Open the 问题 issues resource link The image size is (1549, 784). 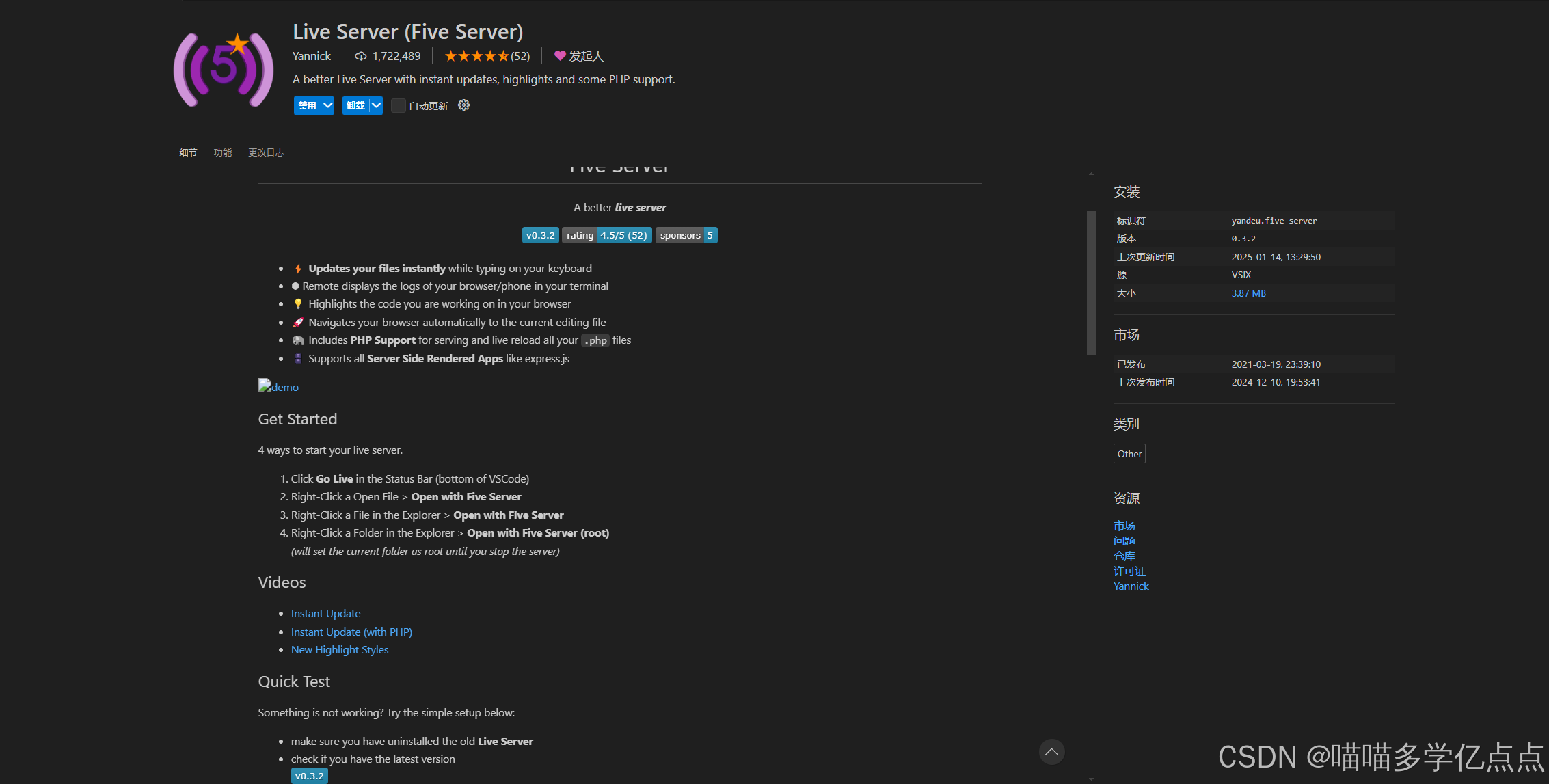(1124, 541)
